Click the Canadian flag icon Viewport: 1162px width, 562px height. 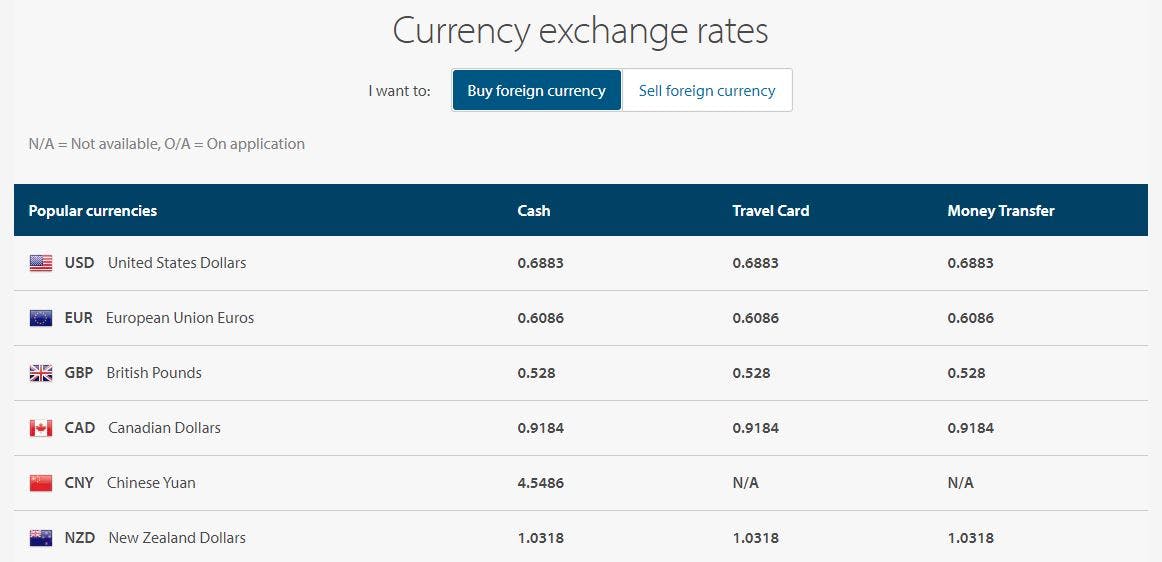[x=41, y=428]
